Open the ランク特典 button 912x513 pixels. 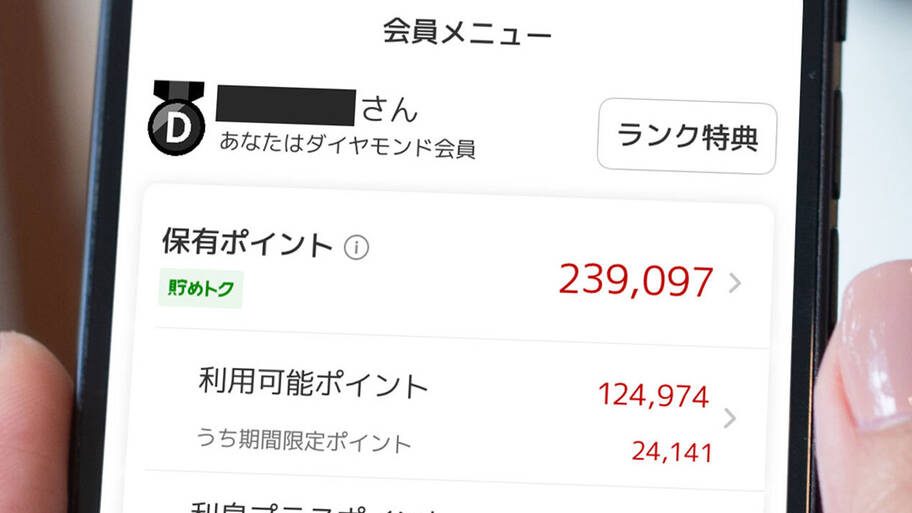point(687,136)
